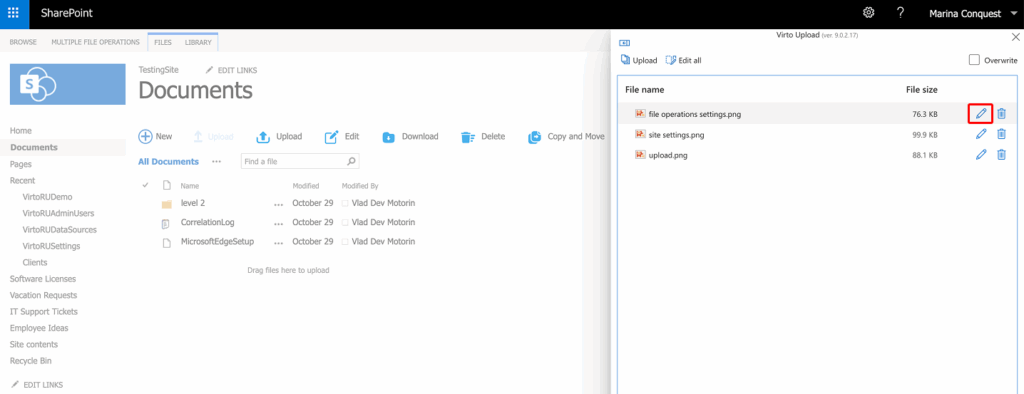Screen dimensions: 1024x394
Task: Click EDIT LINKS below left navigation
Action: [37, 385]
